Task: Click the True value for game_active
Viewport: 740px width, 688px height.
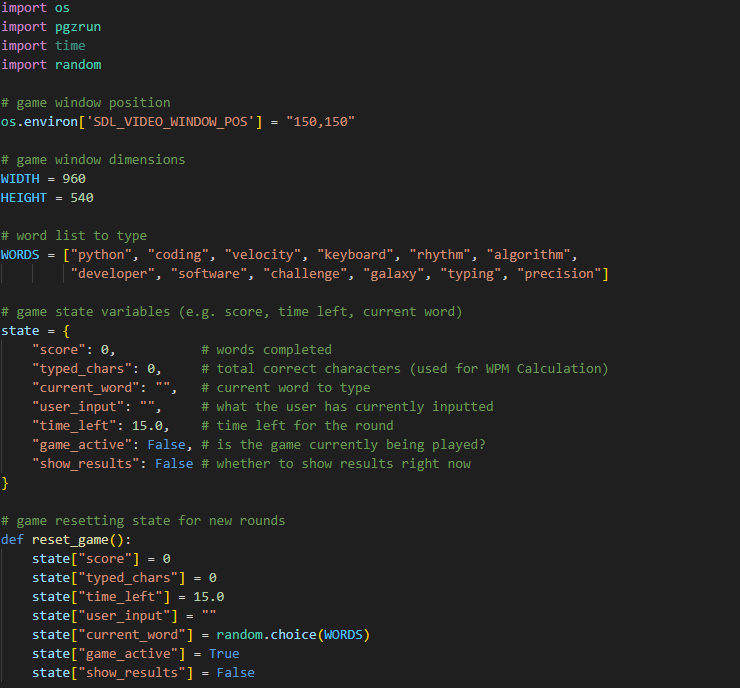Action: click(224, 653)
